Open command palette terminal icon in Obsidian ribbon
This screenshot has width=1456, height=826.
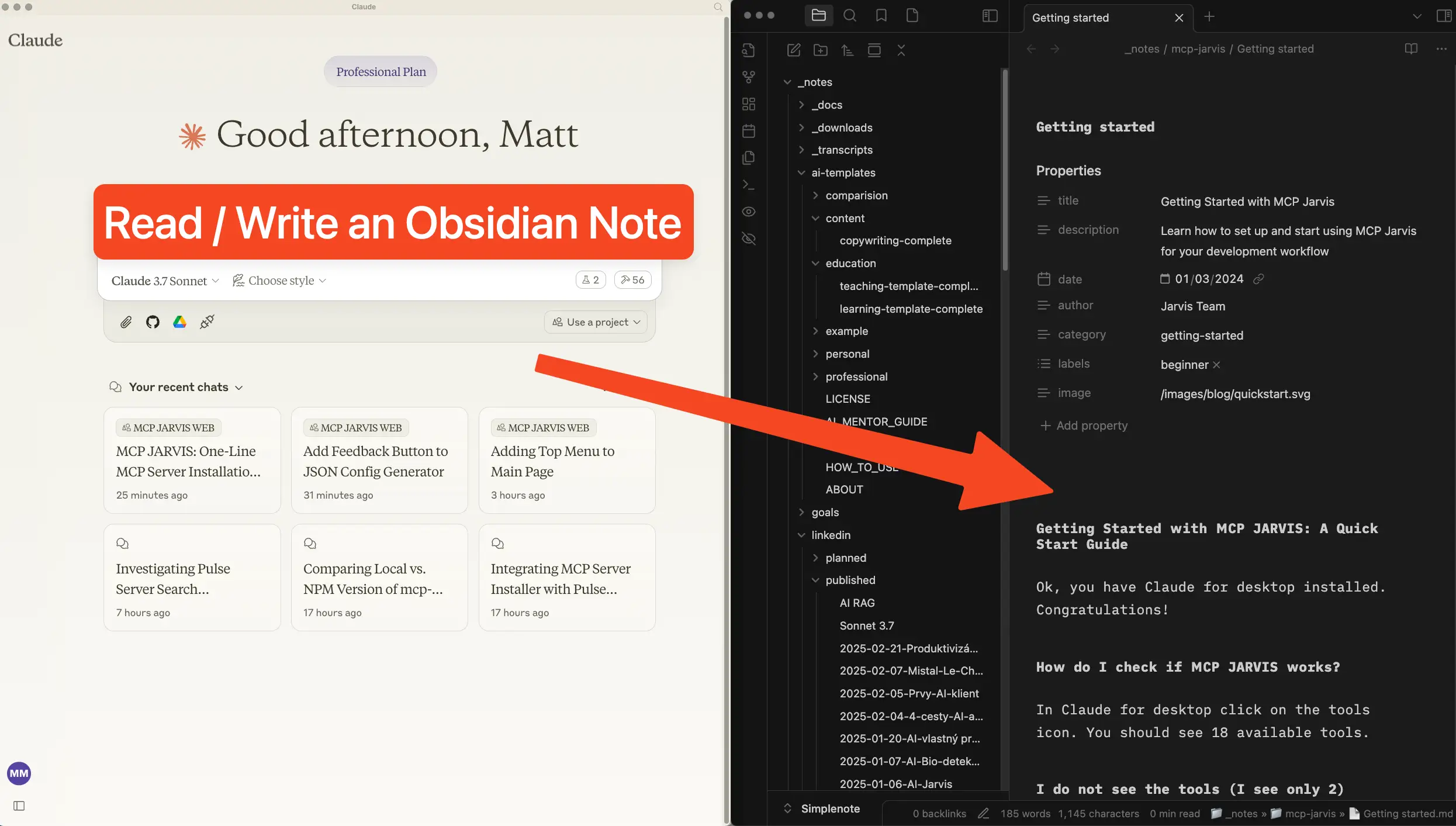749,185
